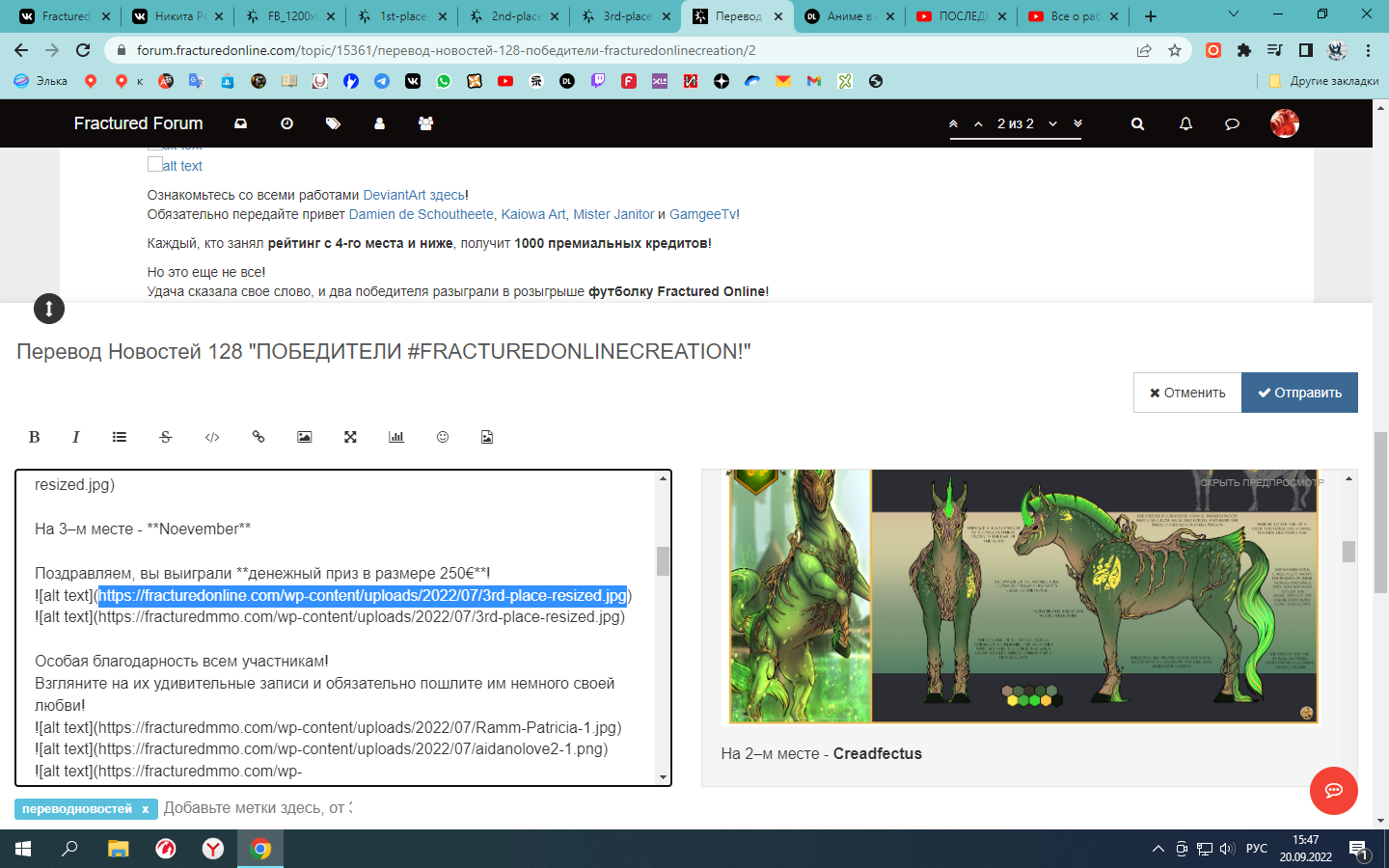
Task: Open a new browser tab
Action: click(1151, 16)
